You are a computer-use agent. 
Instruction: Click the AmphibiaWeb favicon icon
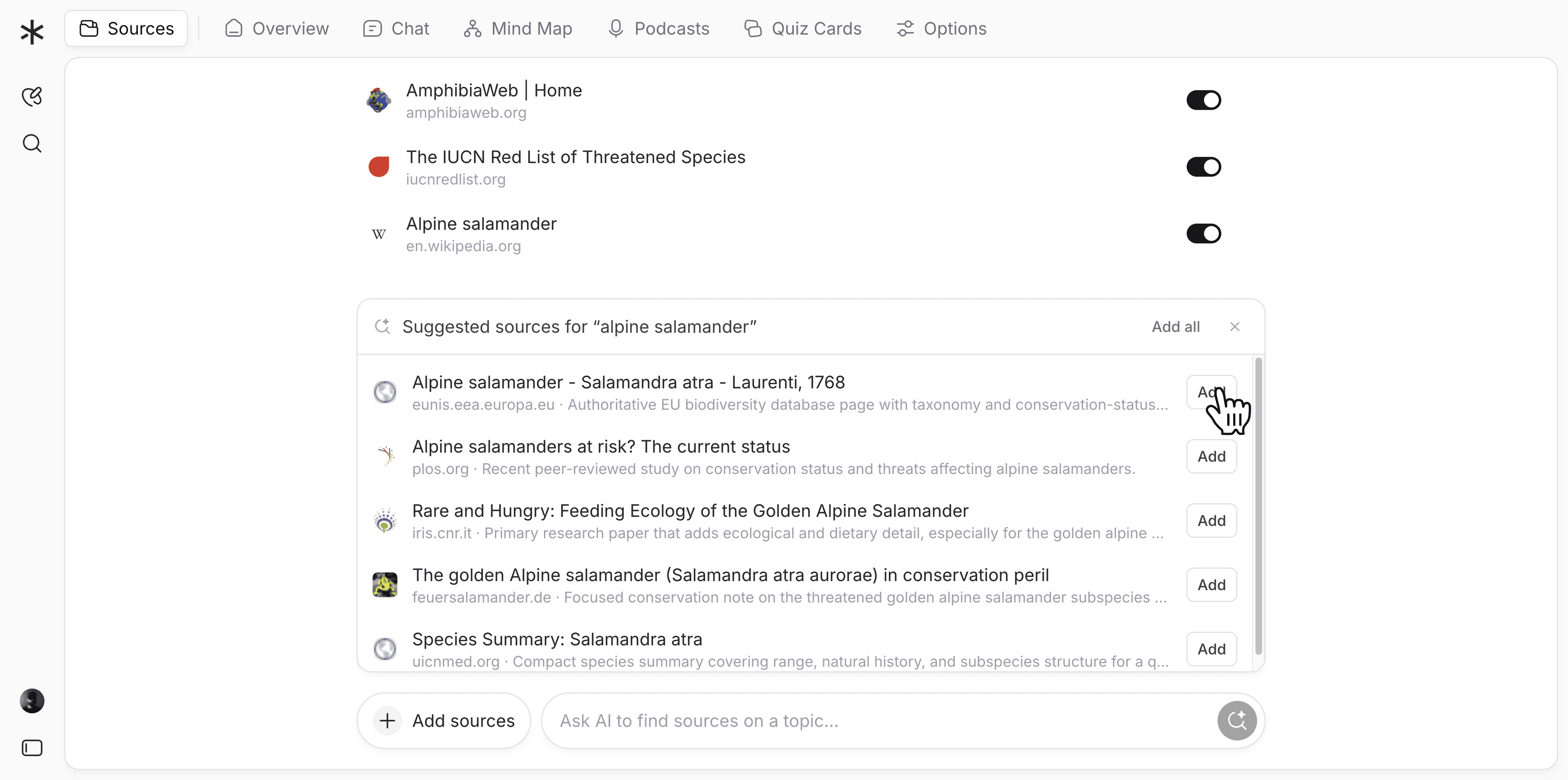378,100
